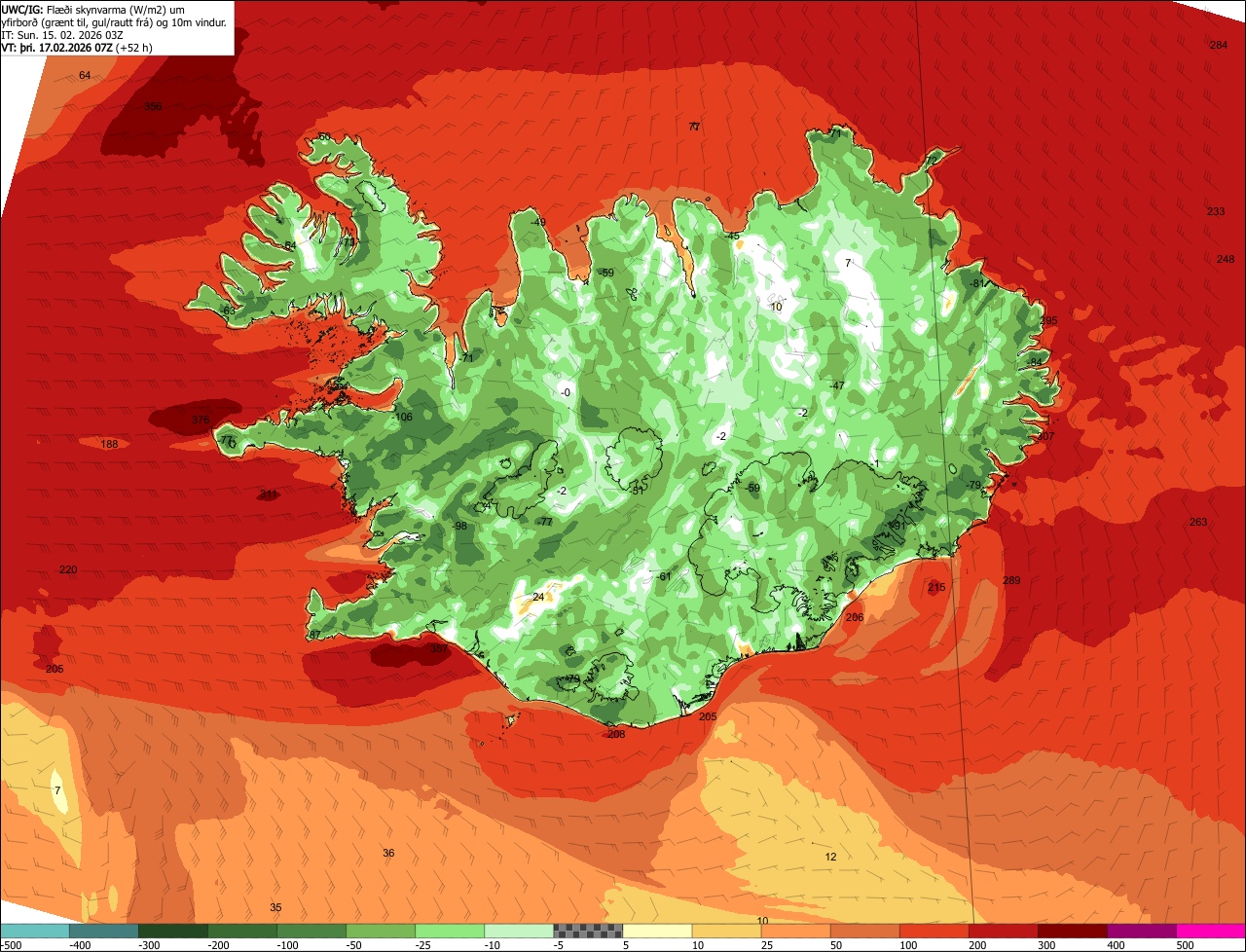Click the '500' legend label

click(x=1187, y=945)
